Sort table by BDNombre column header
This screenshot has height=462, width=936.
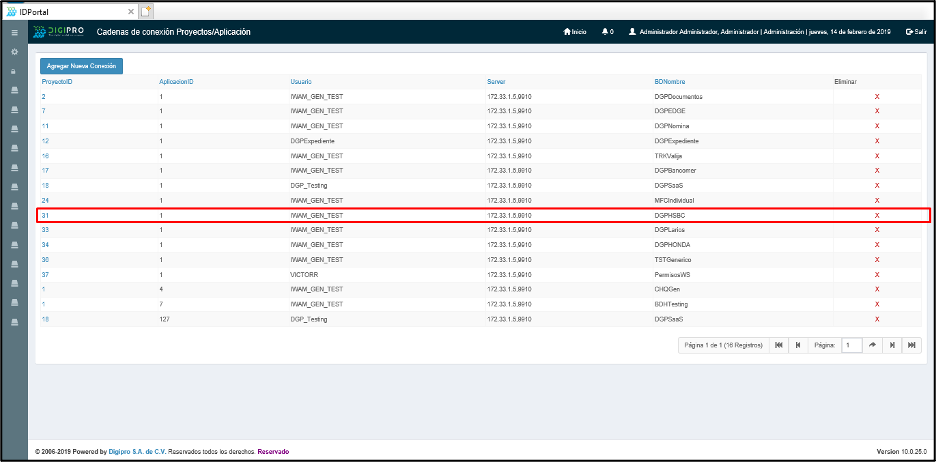[669, 81]
